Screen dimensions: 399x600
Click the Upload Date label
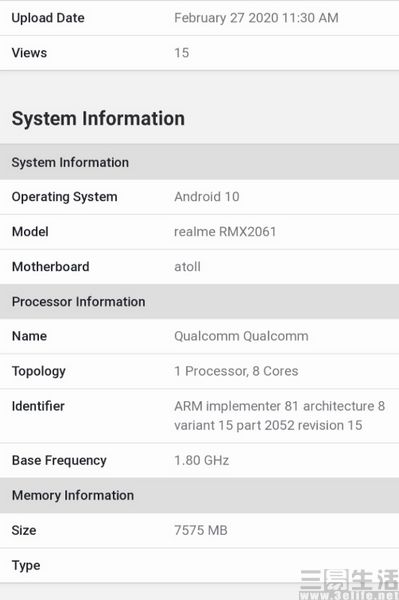click(48, 18)
